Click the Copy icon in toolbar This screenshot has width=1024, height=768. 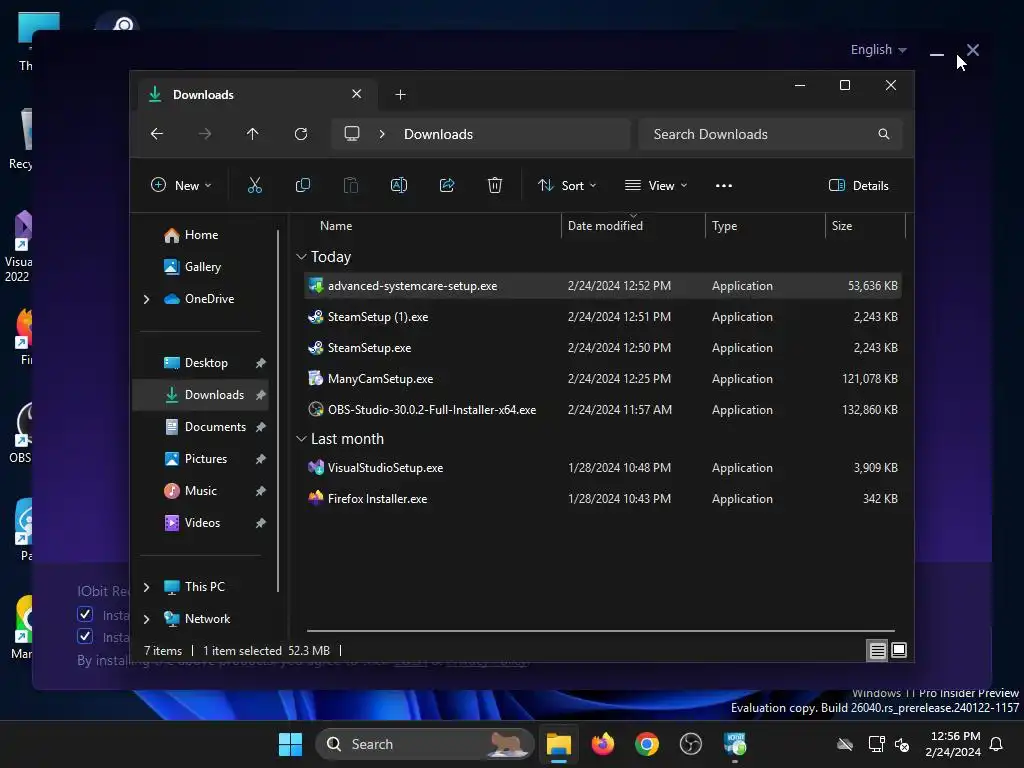coord(302,185)
